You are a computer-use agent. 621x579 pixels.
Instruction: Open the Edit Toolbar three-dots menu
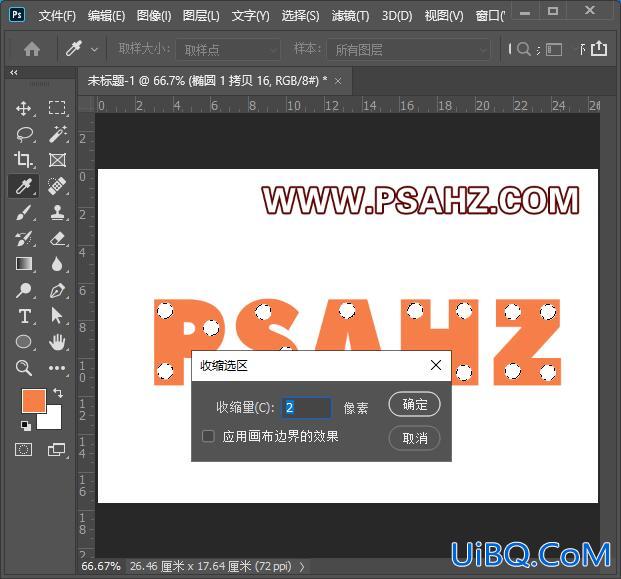(57, 368)
